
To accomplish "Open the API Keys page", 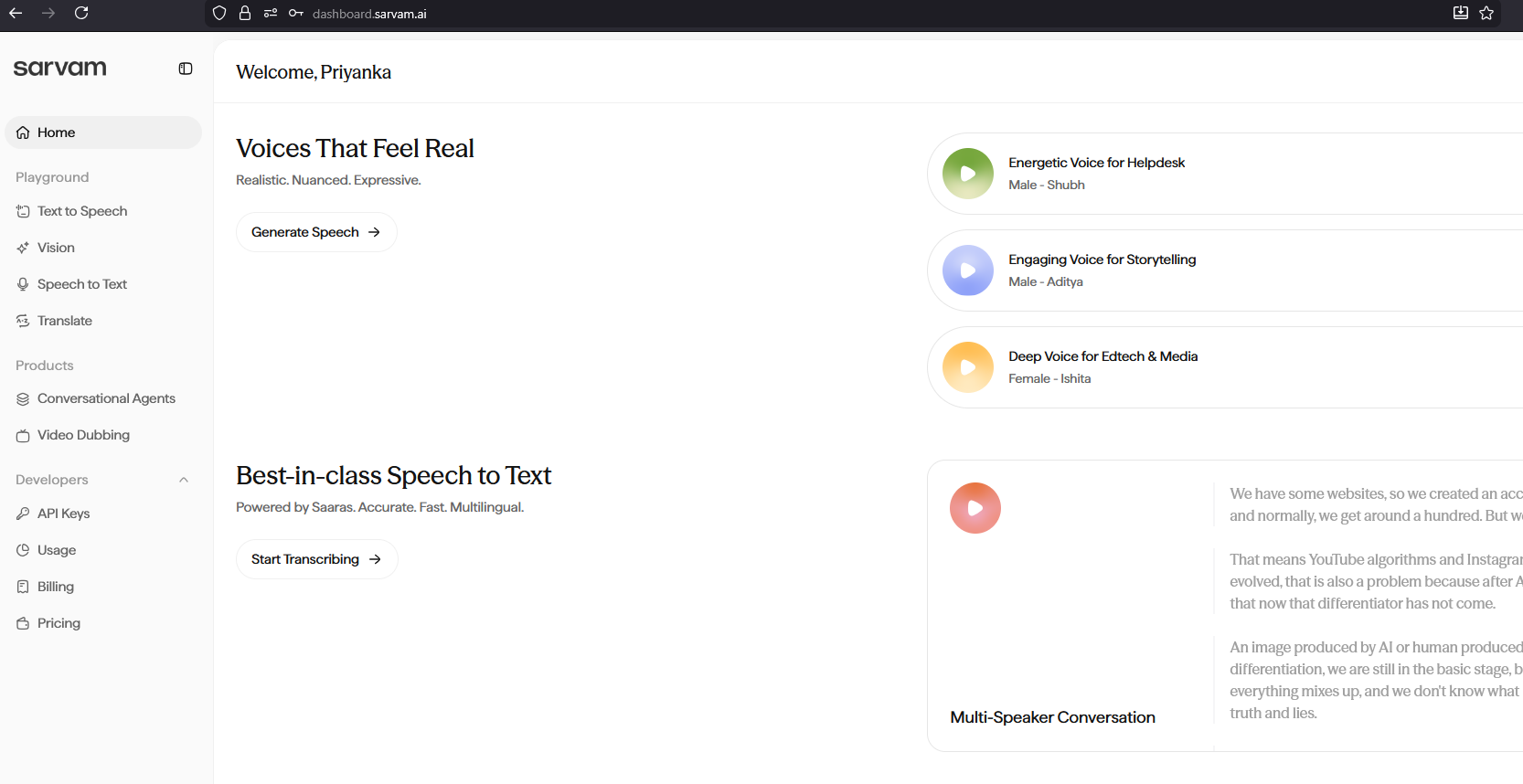I will coord(63,514).
